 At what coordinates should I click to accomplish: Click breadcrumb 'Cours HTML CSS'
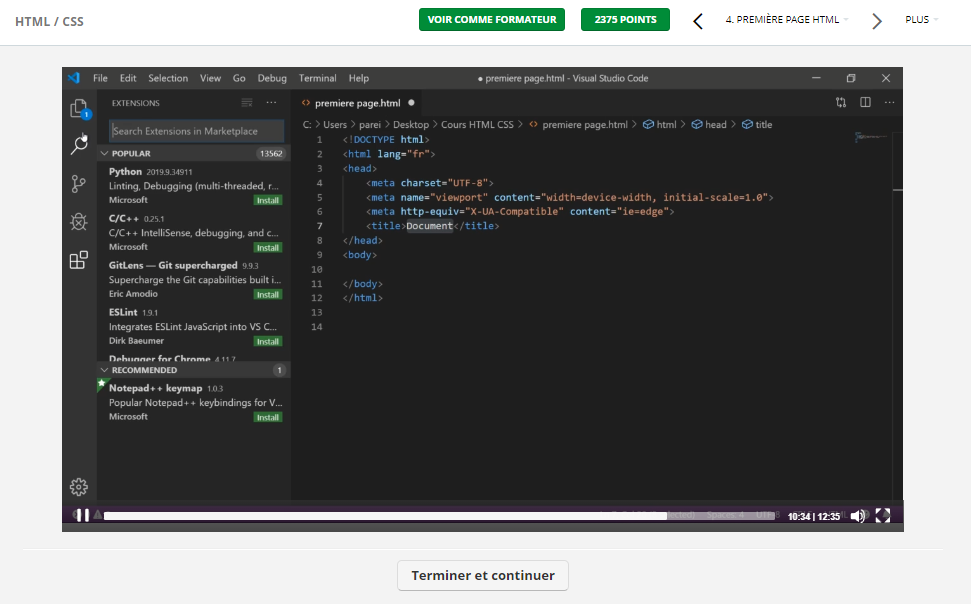477,125
